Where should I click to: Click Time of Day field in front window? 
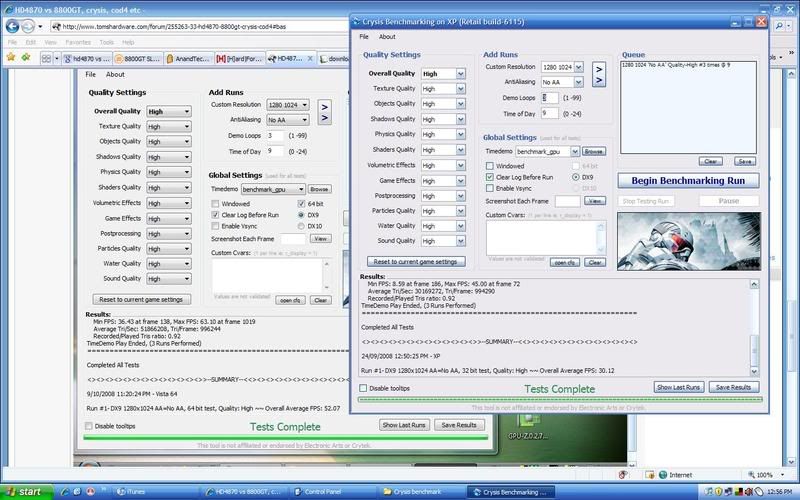pos(549,113)
